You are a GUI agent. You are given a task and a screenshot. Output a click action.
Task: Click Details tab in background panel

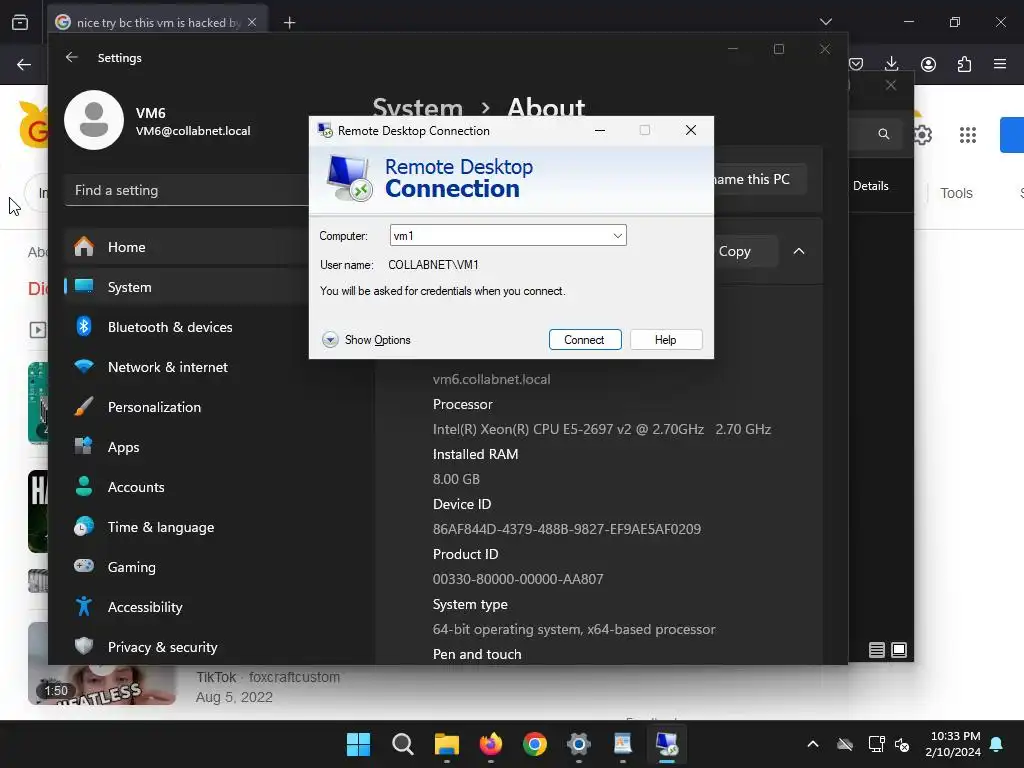coord(871,186)
